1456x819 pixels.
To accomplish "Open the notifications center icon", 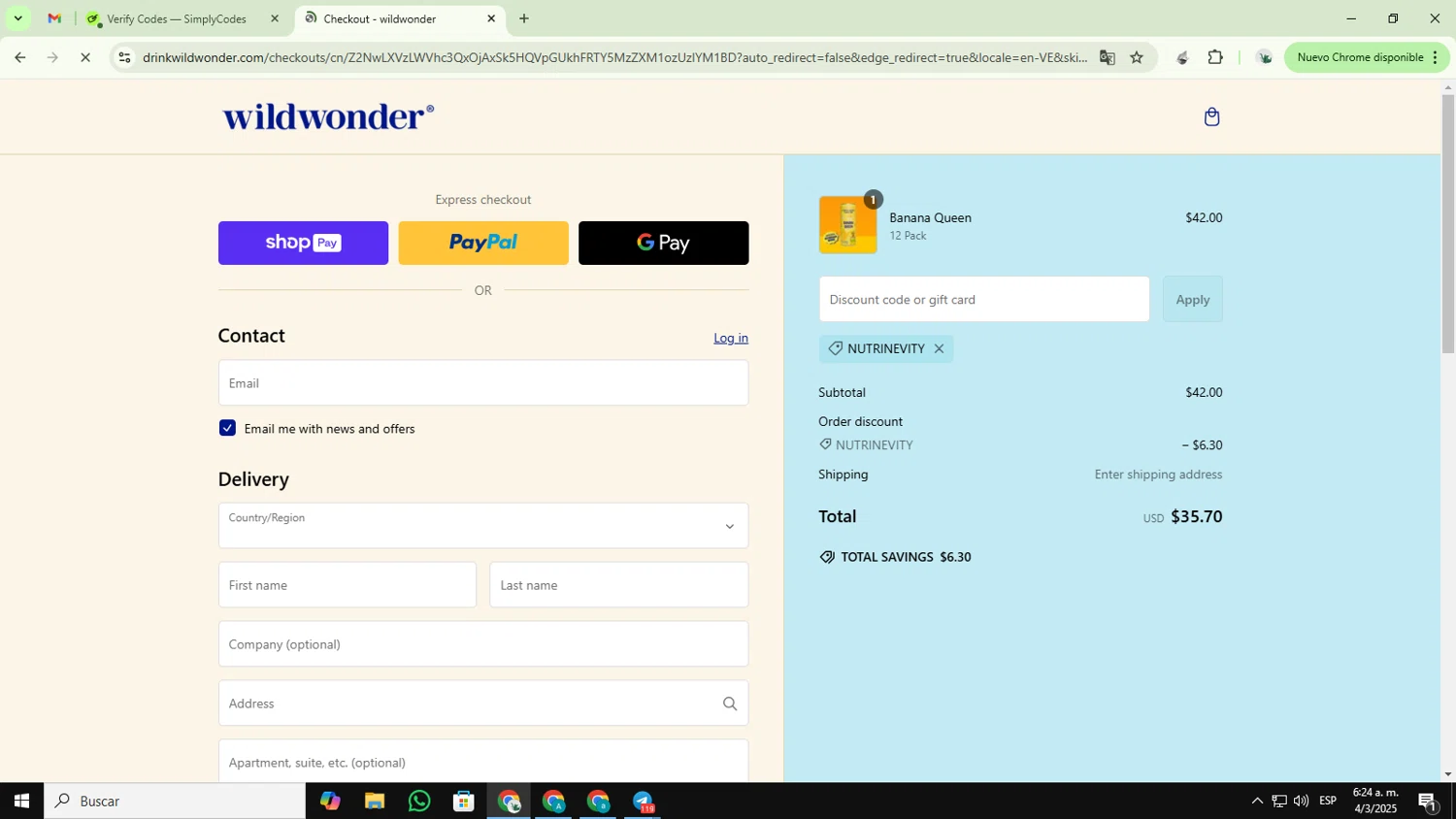I will [x=1428, y=801].
